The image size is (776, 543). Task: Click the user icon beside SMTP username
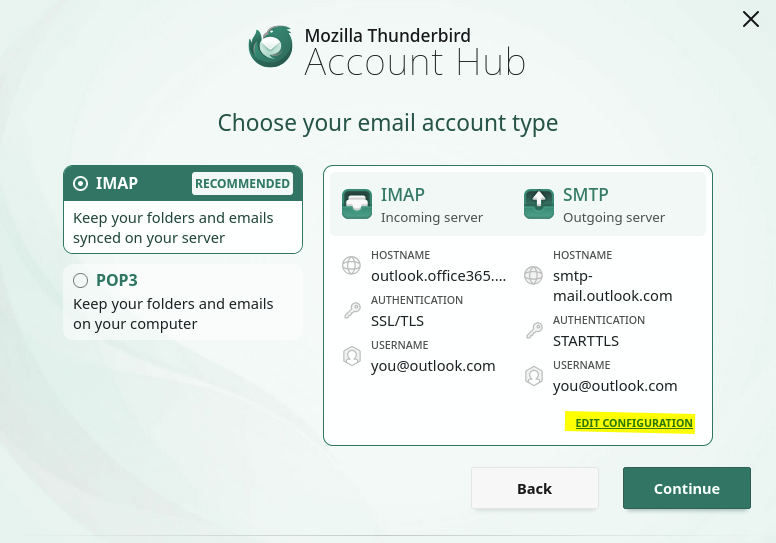point(534,376)
